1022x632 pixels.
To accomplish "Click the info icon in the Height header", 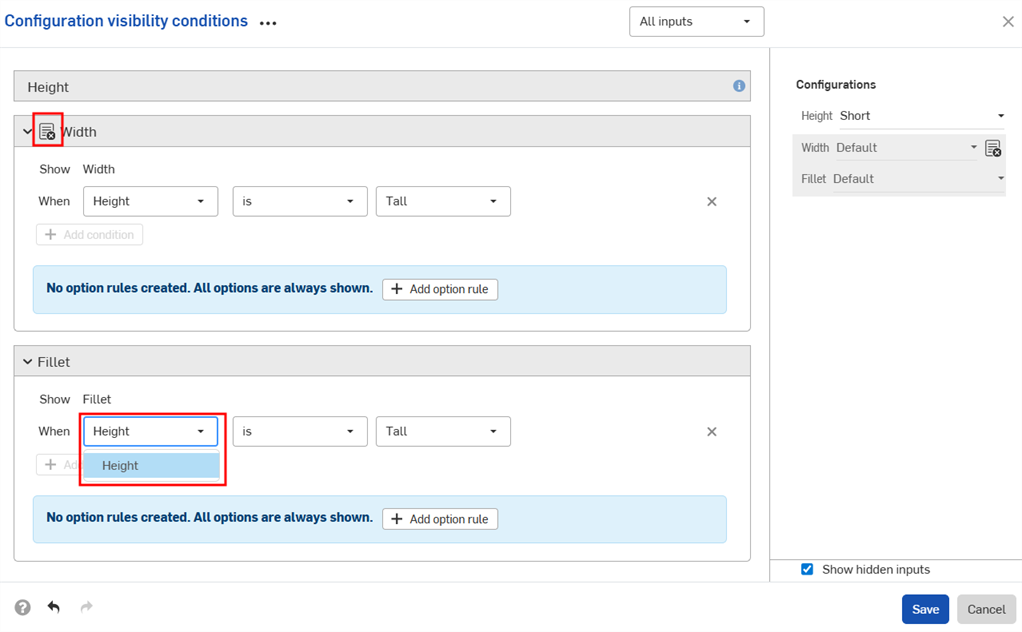I will (738, 86).
